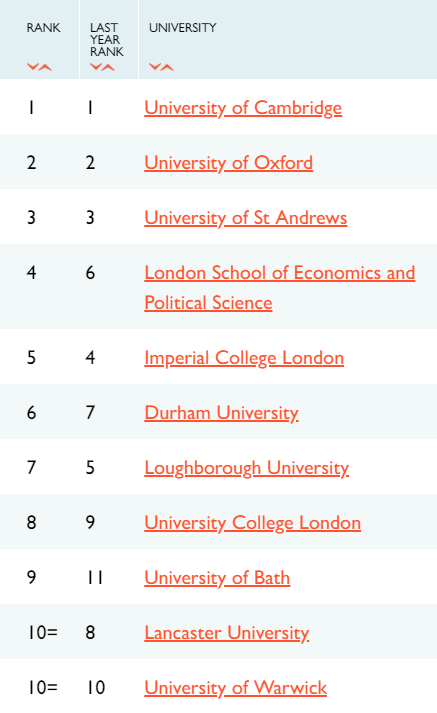Go to University of Bath page
Screen dimensions: 437x713
217,578
